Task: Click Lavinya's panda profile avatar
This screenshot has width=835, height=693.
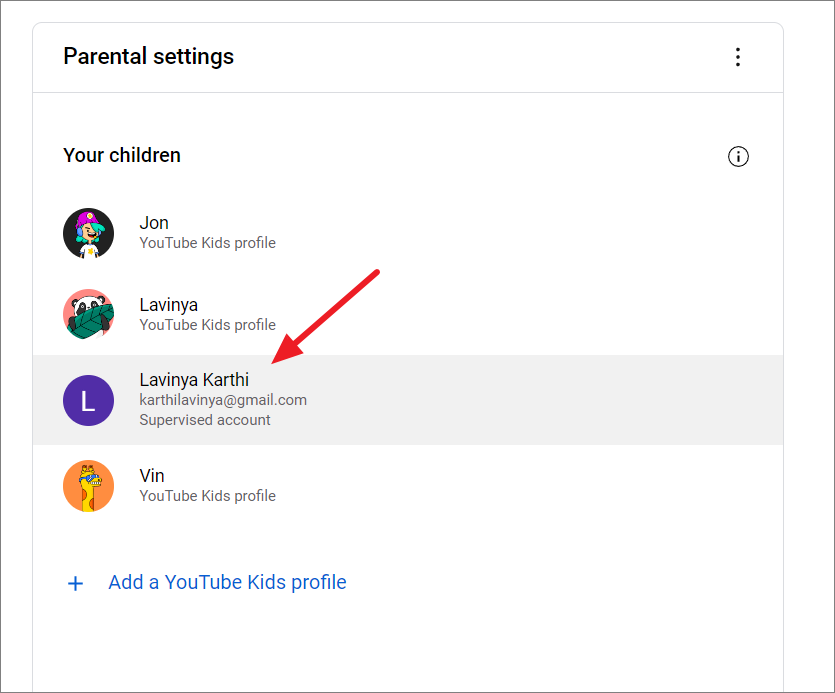Action: (x=88, y=313)
